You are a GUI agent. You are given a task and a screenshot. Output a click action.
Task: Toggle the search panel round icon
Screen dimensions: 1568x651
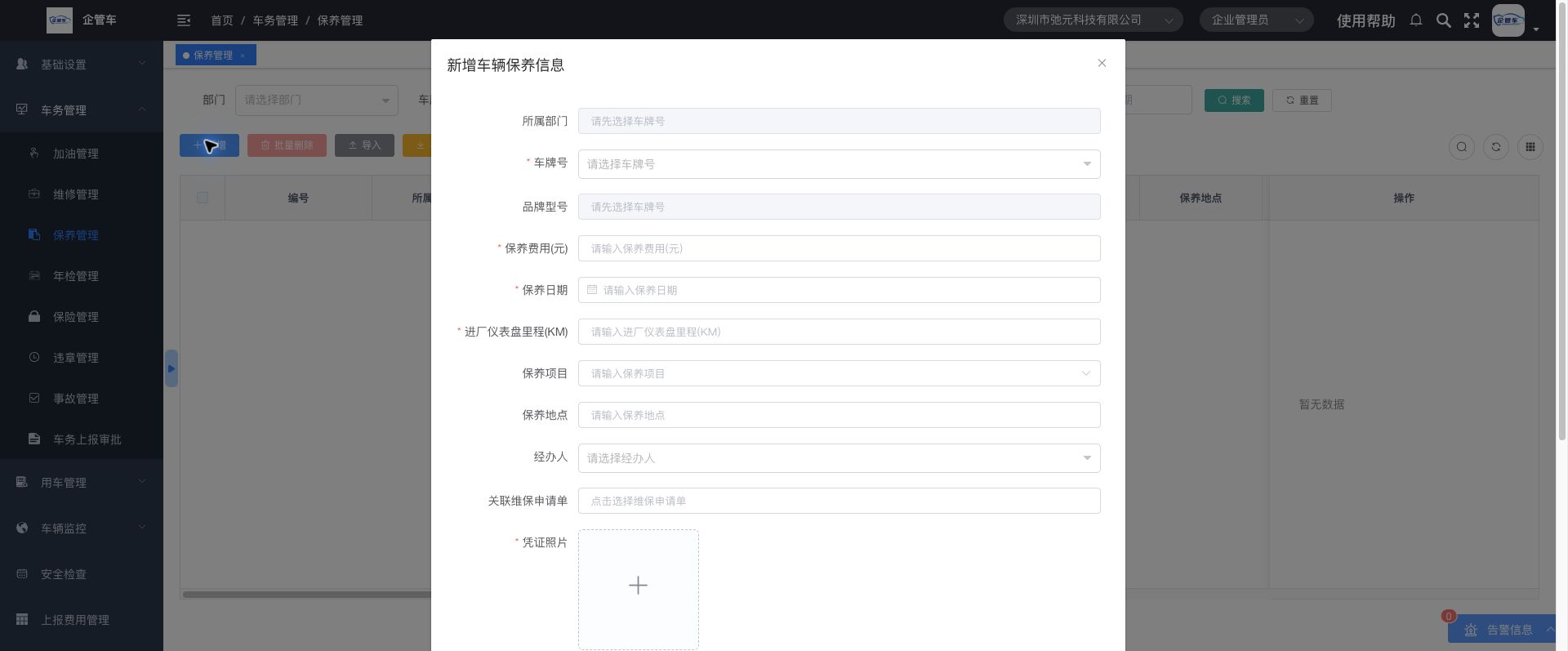coord(1462,147)
